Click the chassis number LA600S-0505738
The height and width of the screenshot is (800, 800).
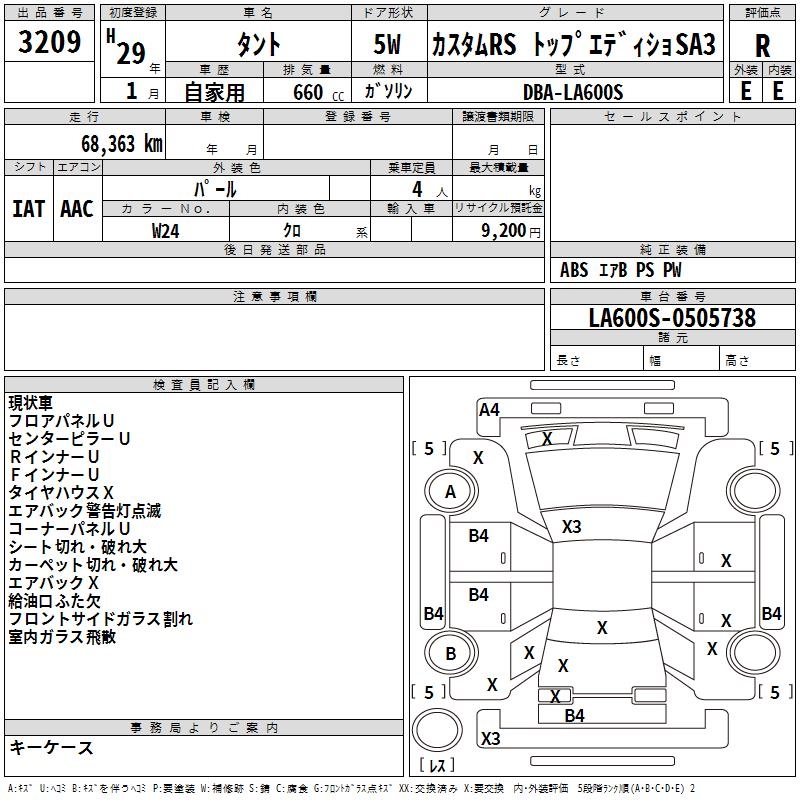pyautogui.click(x=671, y=318)
